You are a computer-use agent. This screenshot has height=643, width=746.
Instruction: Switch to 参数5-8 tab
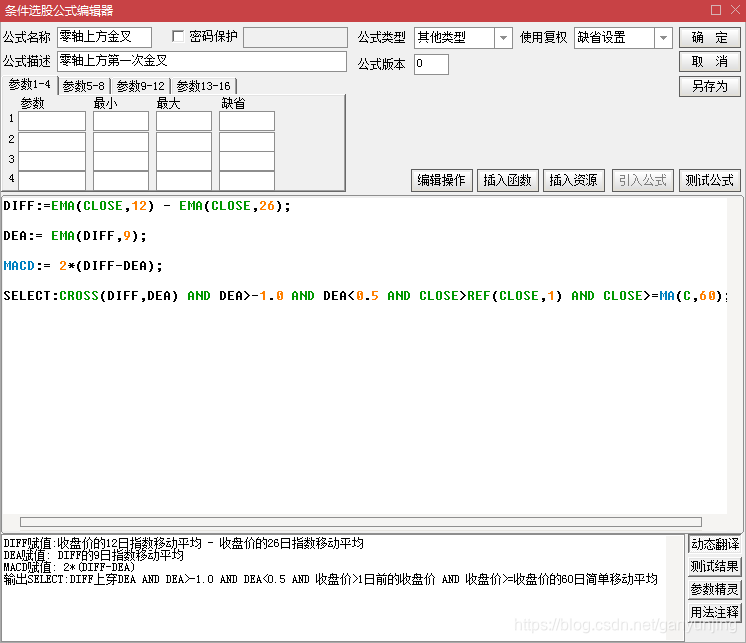tap(84, 86)
